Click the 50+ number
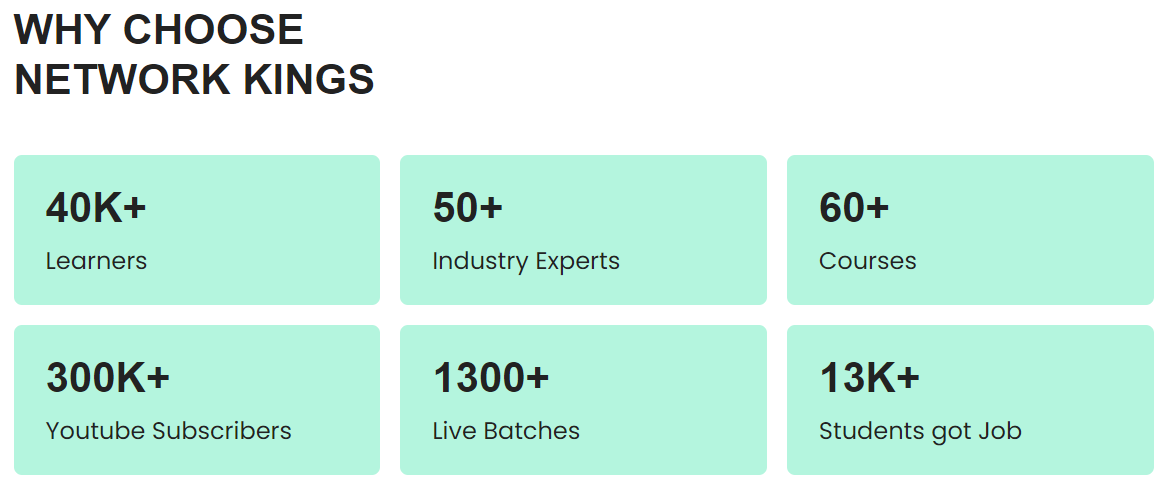The height and width of the screenshot is (501, 1176). tap(468, 207)
